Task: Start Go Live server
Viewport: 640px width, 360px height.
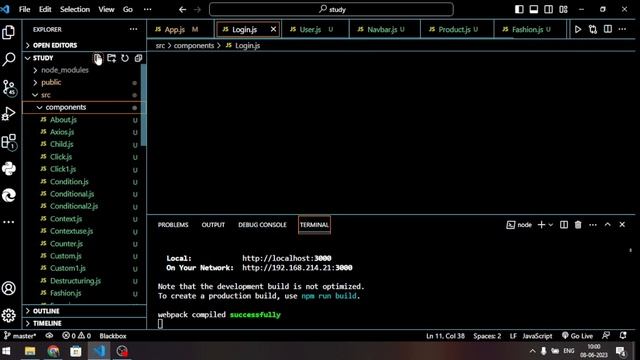Action: pyautogui.click(x=577, y=336)
